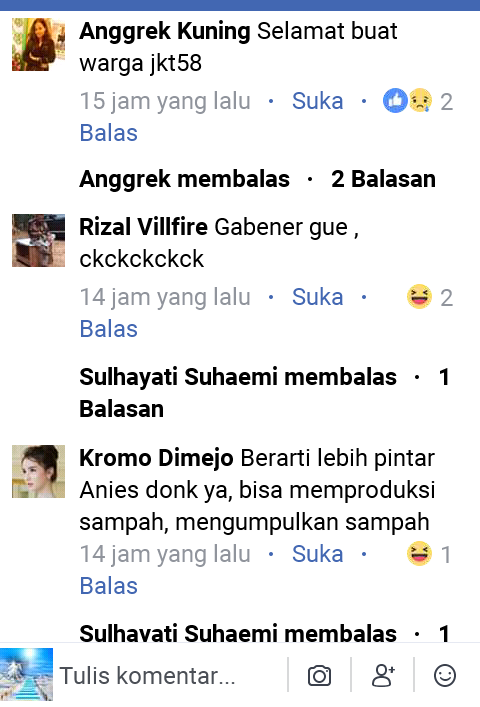
Task: Reply to Rizal Villfire's comment via Balas
Action: pos(109,329)
